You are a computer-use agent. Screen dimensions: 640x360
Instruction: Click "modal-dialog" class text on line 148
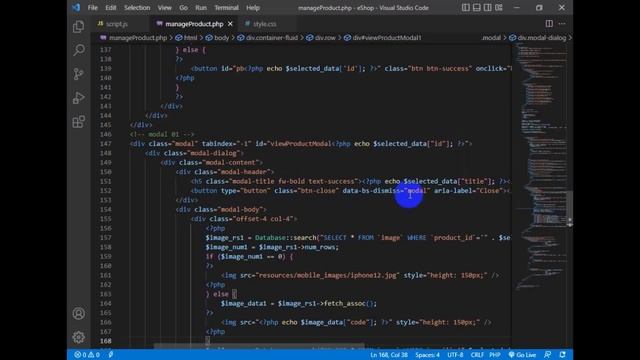pos(214,153)
